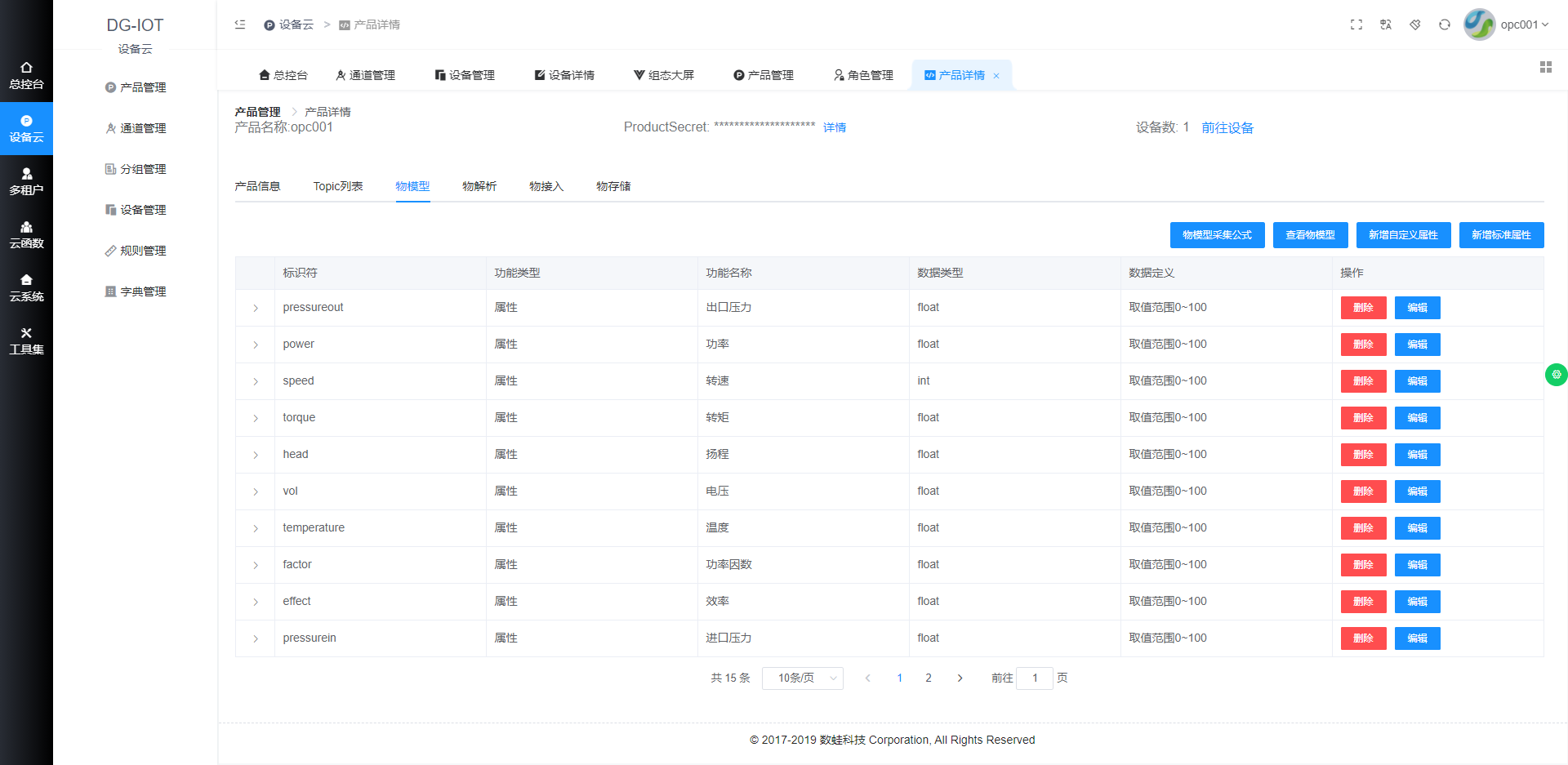
Task: Switch to the 通道管理 page tab
Action: pyautogui.click(x=365, y=75)
